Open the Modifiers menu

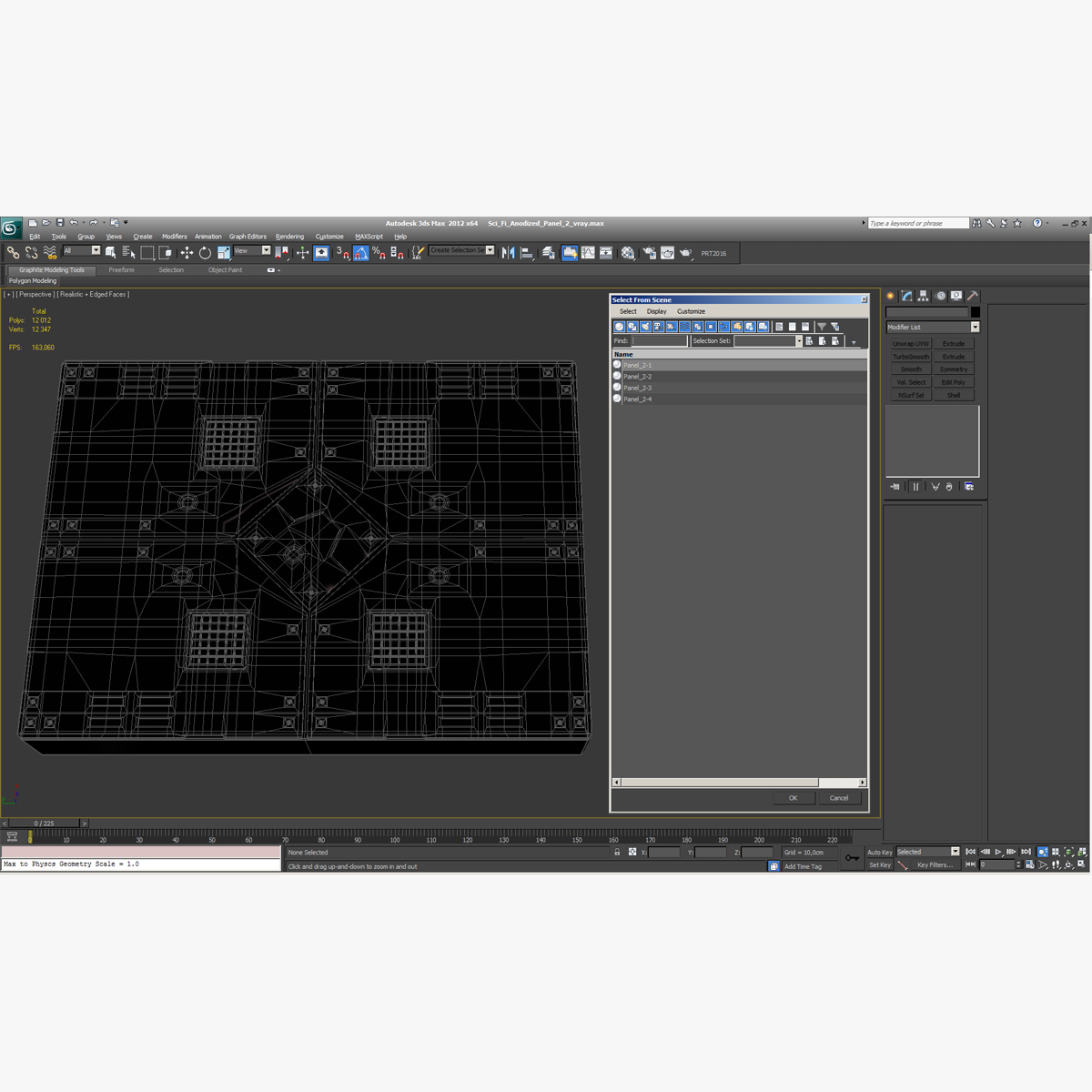[x=175, y=237]
